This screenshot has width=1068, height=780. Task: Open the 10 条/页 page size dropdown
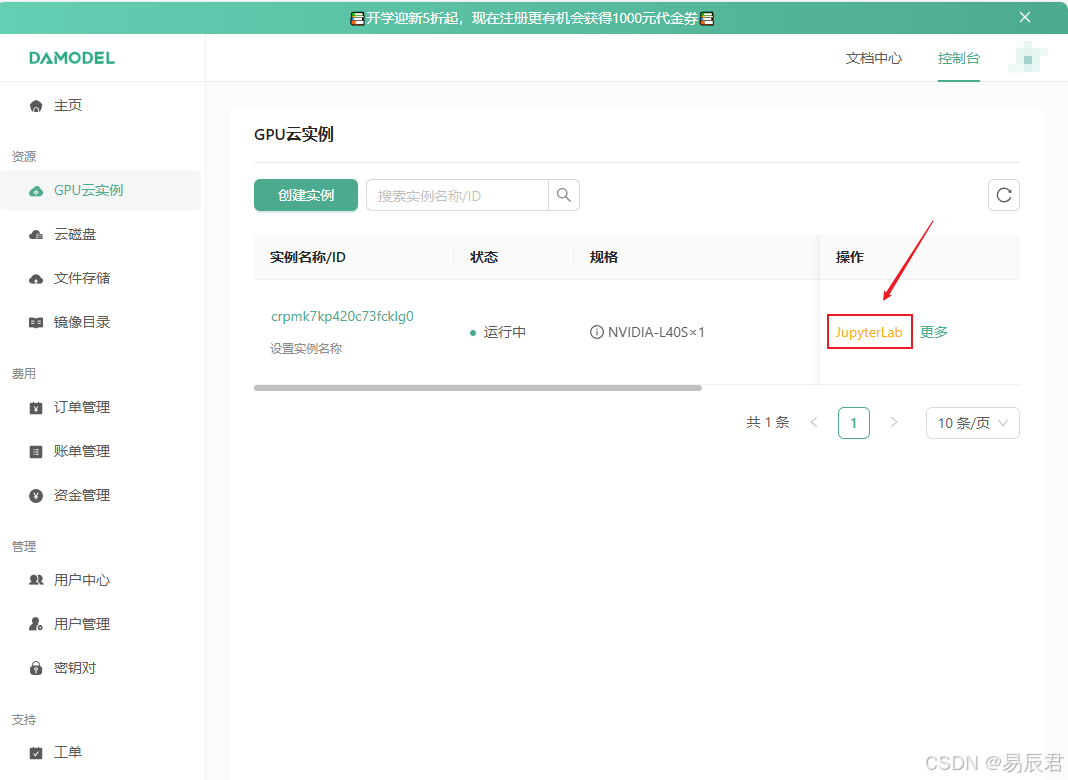point(972,423)
